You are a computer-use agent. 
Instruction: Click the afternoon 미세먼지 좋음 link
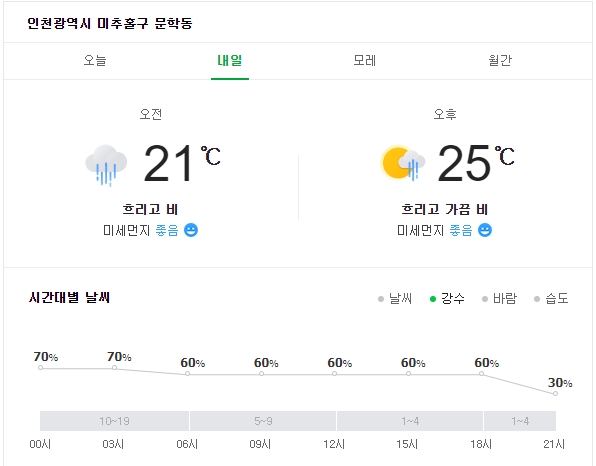(444, 230)
